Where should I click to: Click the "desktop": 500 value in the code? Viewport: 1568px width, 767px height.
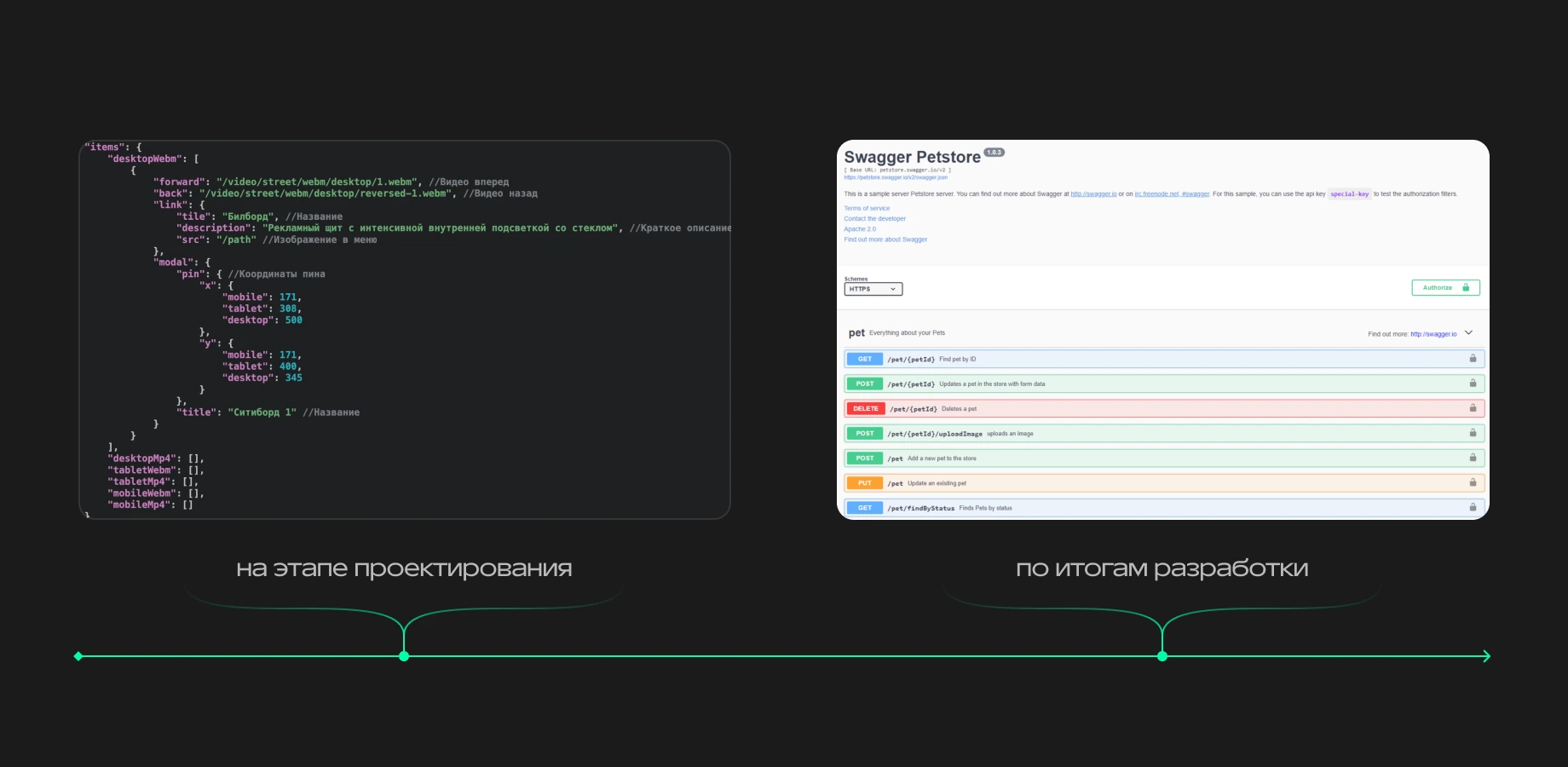[262, 320]
